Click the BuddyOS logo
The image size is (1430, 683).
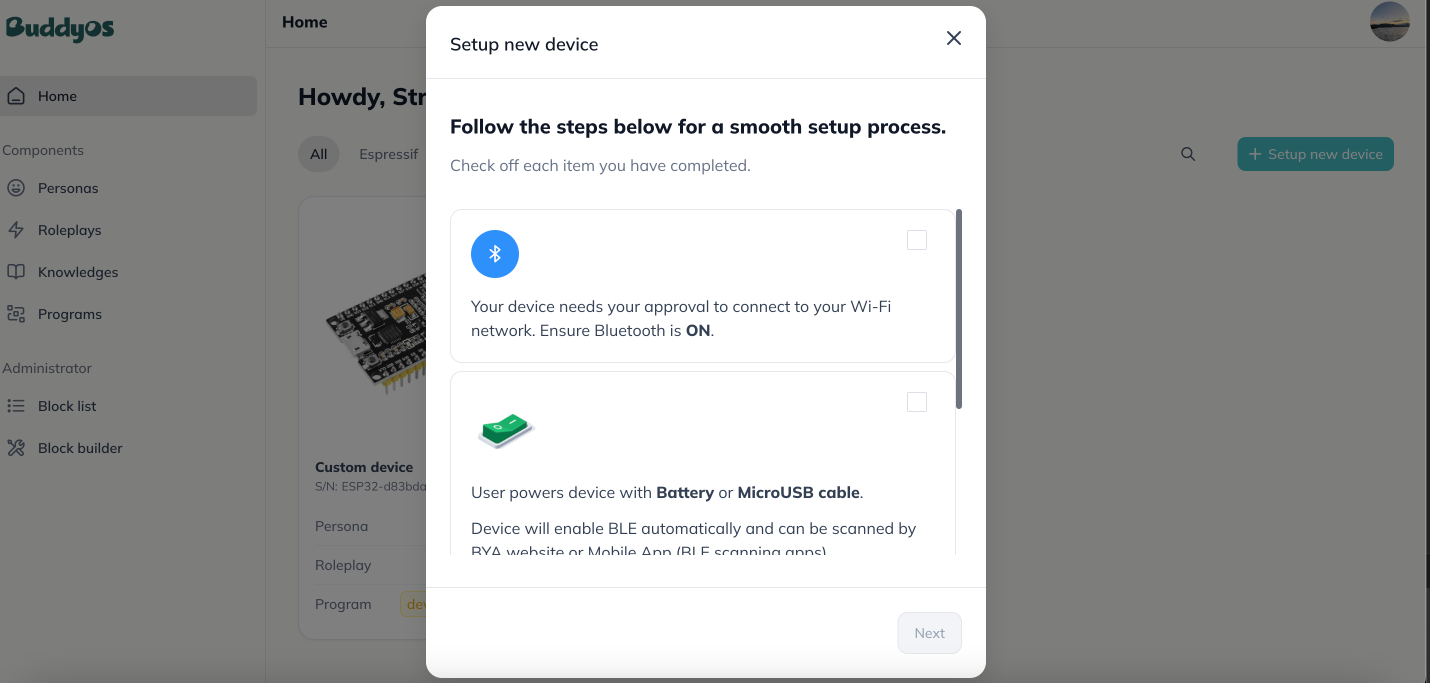point(60,27)
